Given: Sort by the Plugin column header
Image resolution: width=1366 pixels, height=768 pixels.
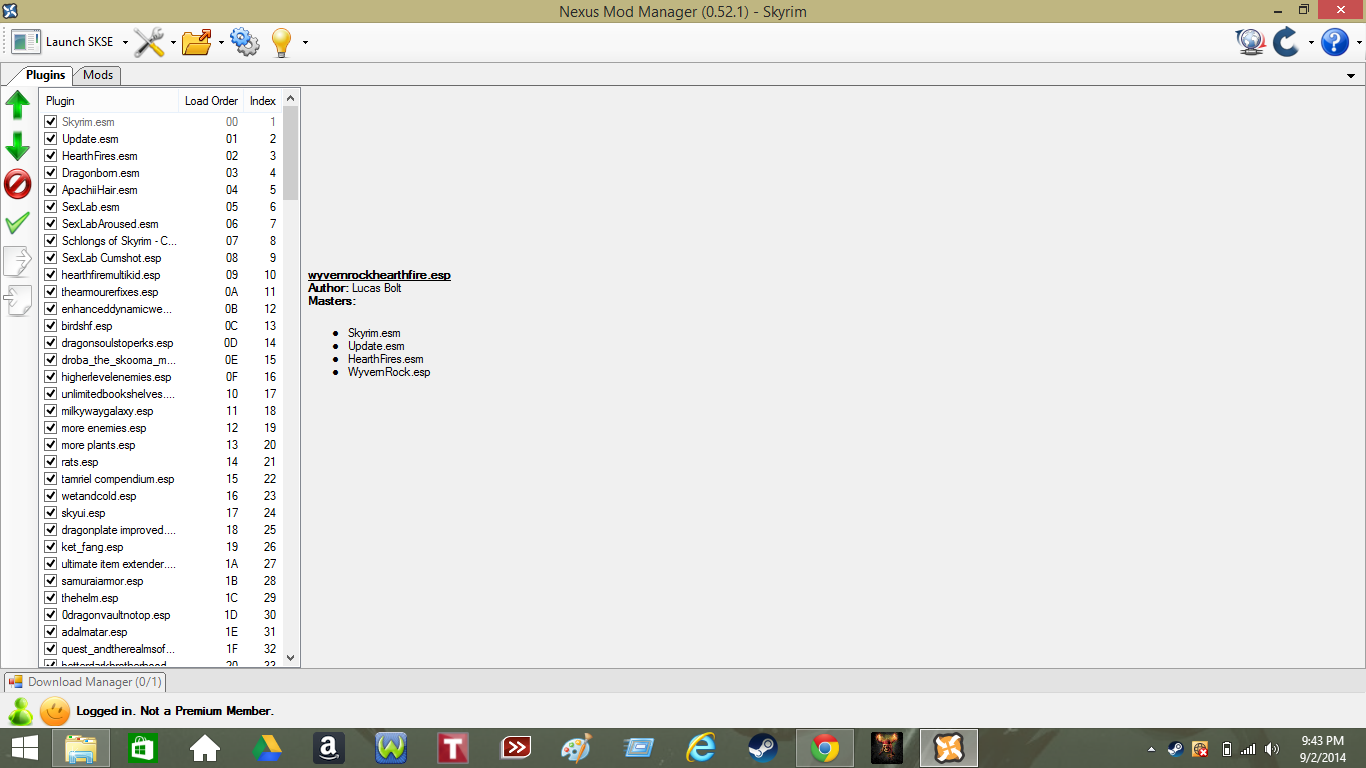Looking at the screenshot, I should click(x=109, y=101).
